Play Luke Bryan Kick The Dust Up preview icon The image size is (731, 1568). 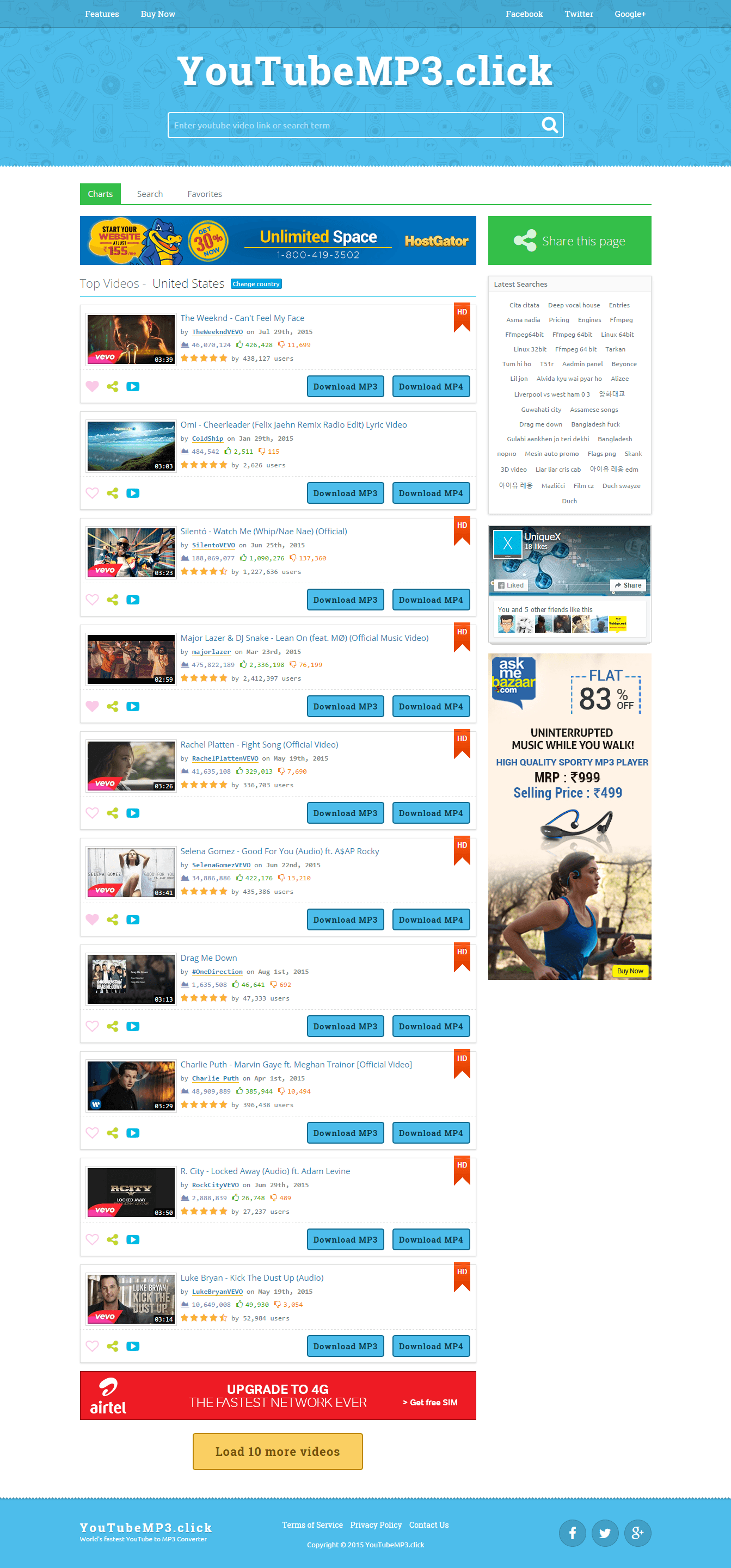click(x=133, y=1346)
